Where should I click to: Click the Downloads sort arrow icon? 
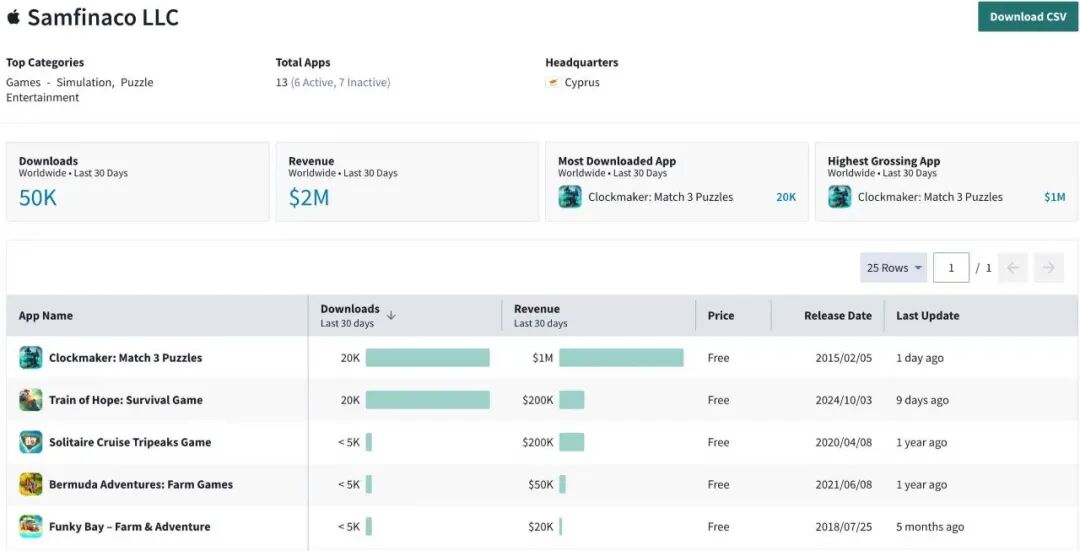click(x=391, y=315)
